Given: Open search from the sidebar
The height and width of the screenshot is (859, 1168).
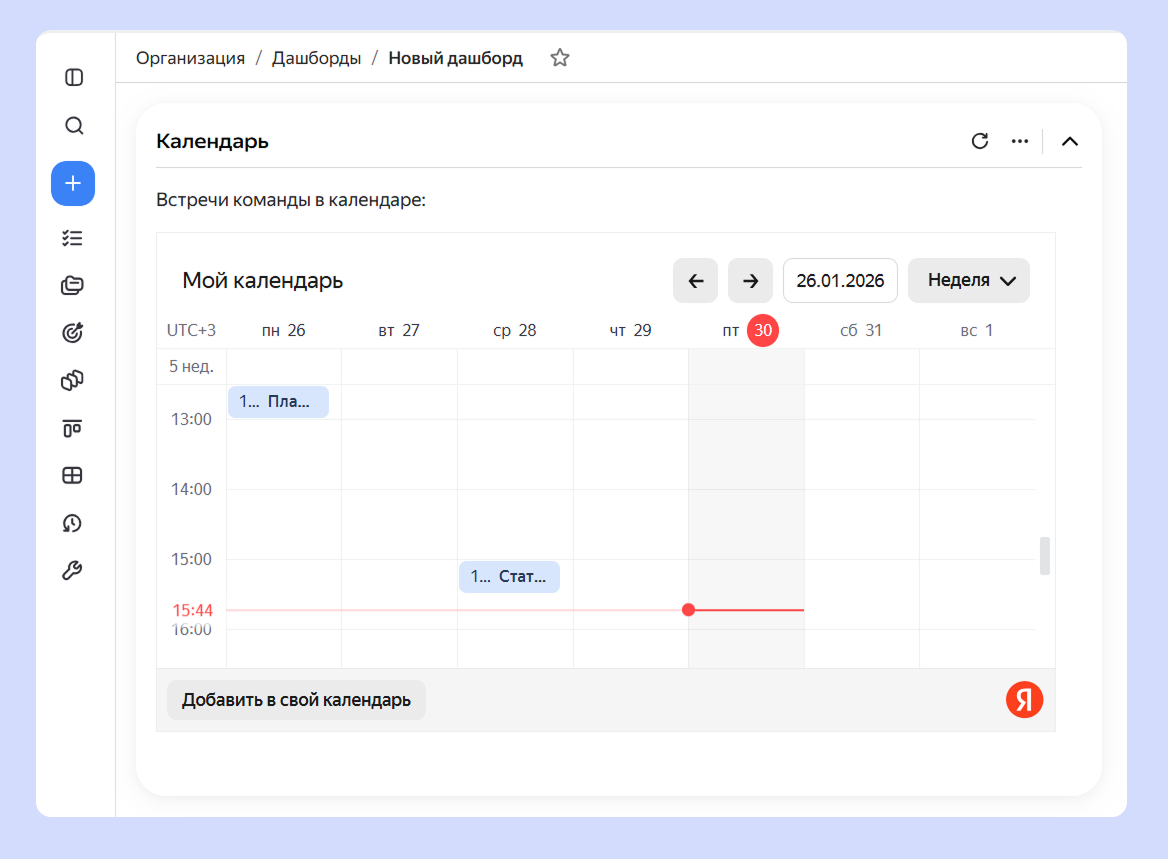Looking at the screenshot, I should click(x=73, y=126).
